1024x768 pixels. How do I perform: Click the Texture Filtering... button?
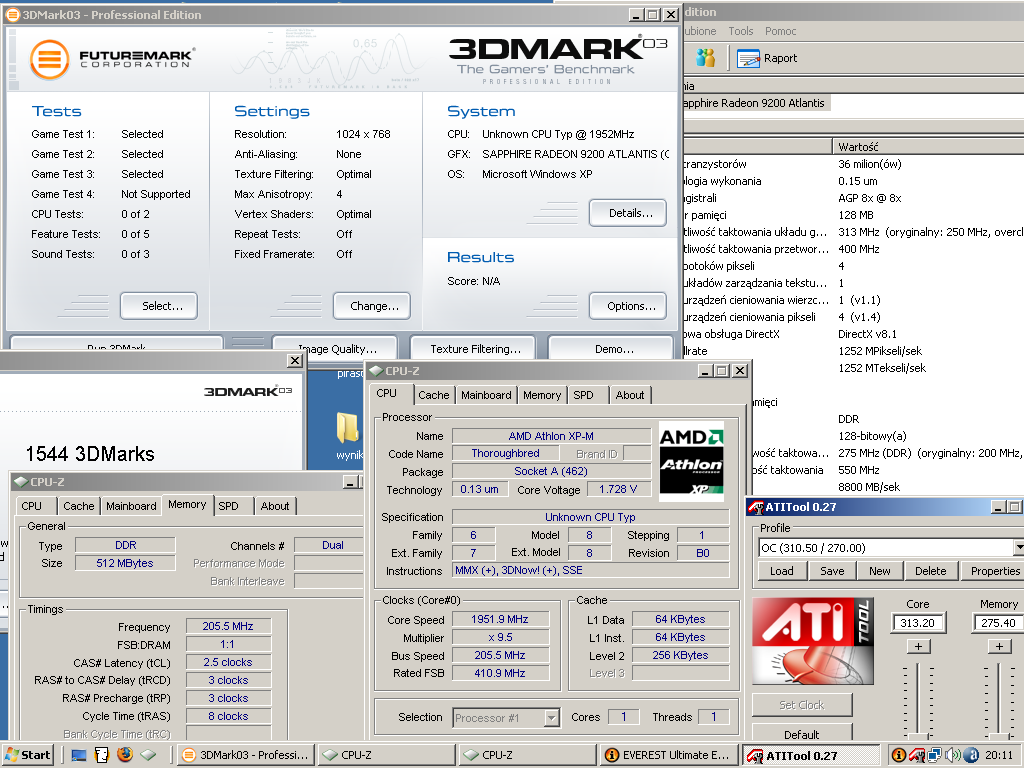click(x=473, y=348)
